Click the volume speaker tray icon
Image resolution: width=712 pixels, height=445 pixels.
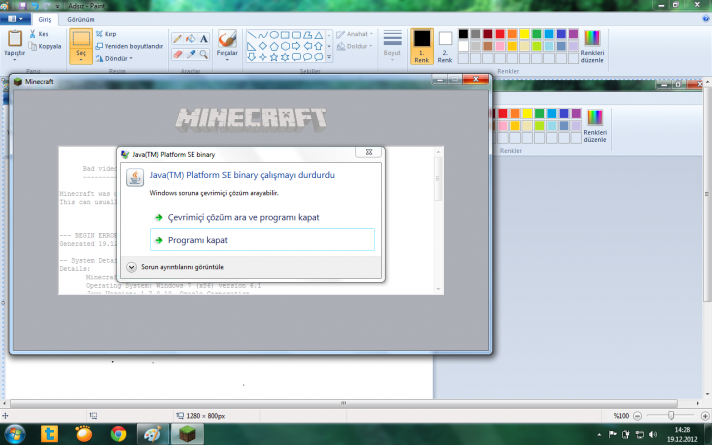(x=653, y=435)
